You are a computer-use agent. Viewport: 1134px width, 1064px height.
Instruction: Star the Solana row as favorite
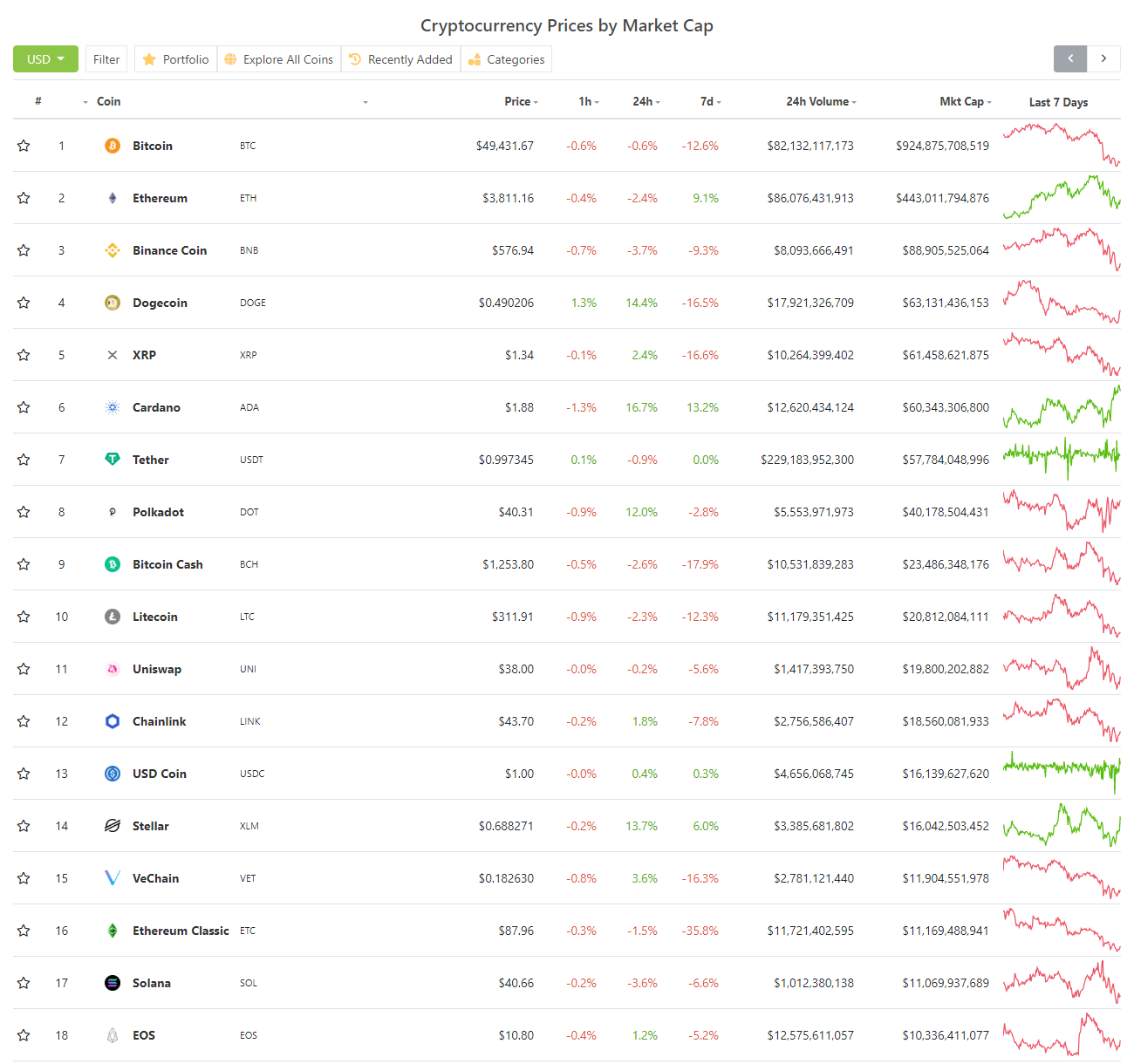point(24,983)
